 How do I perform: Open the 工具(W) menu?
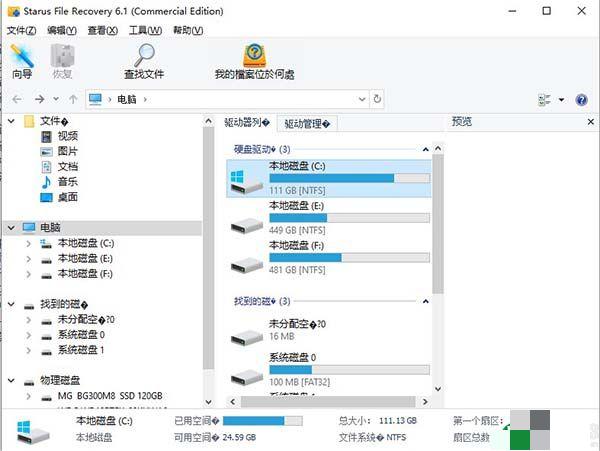pyautogui.click(x=145, y=30)
